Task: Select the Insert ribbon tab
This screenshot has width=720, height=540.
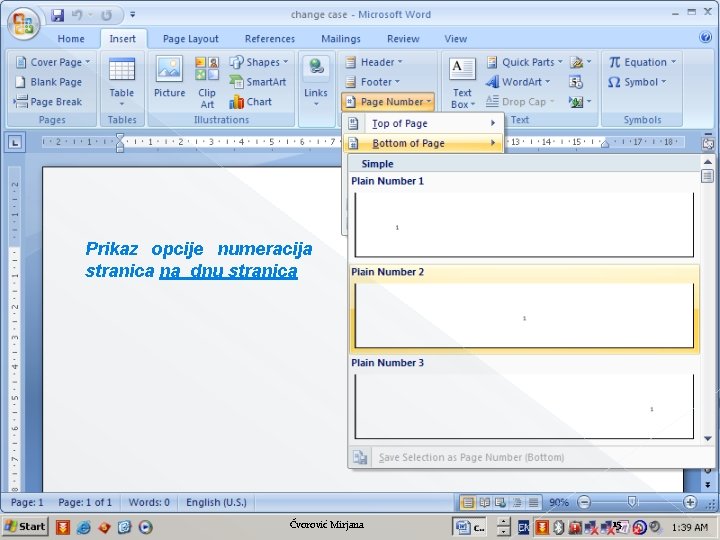Action: 123,39
